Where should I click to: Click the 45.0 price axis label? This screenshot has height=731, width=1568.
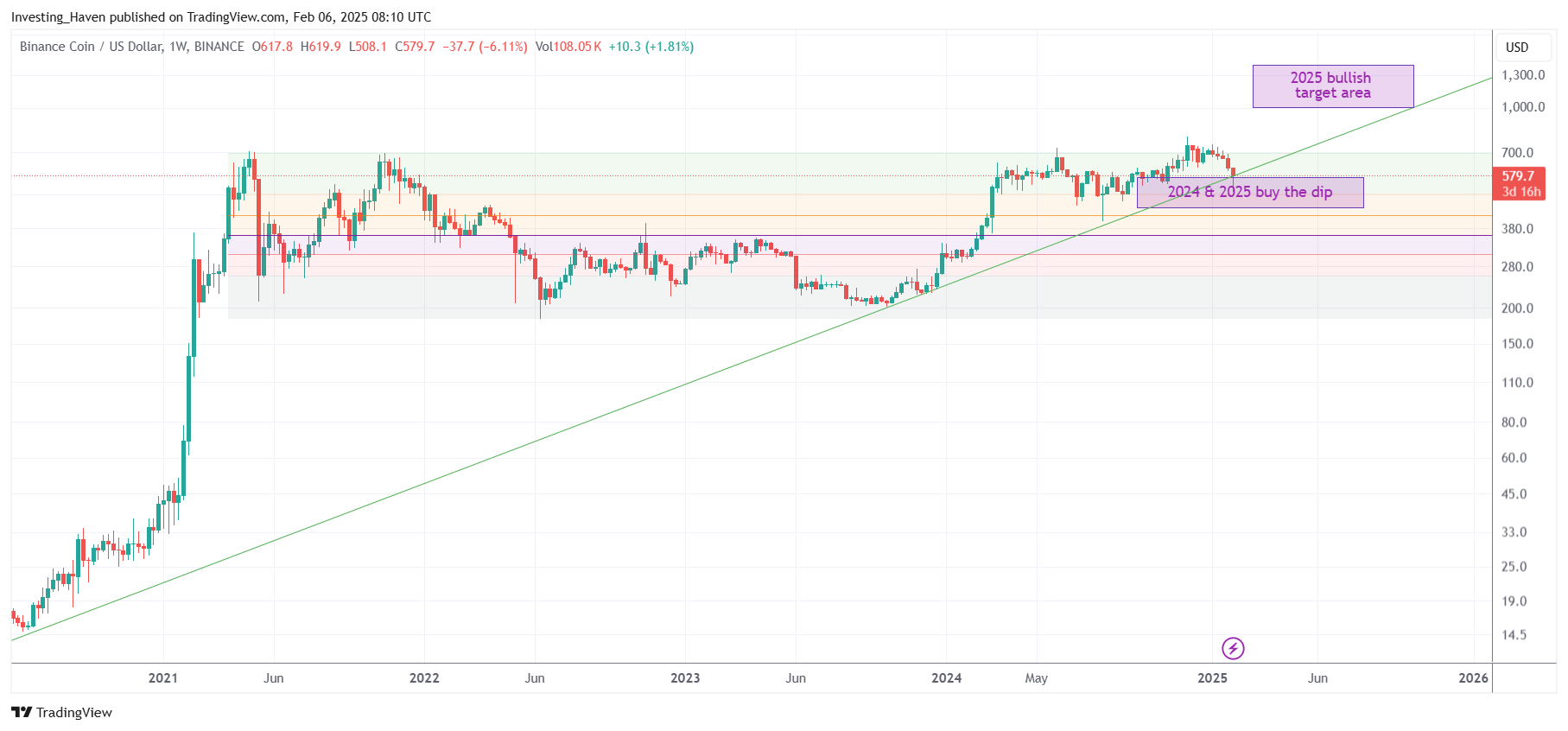click(x=1514, y=494)
